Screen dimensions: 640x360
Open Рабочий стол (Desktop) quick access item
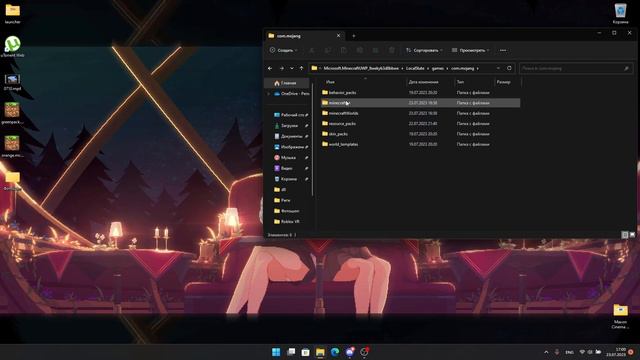[291, 115]
